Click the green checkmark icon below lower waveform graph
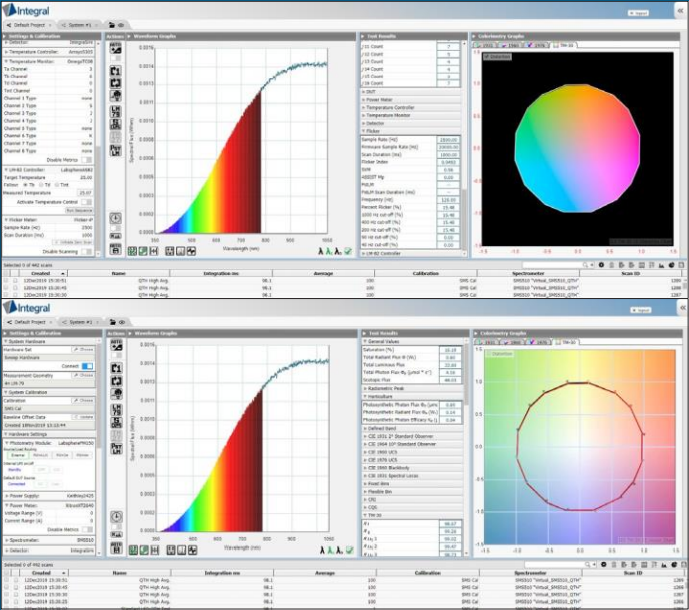The image size is (689, 610). [x=348, y=549]
